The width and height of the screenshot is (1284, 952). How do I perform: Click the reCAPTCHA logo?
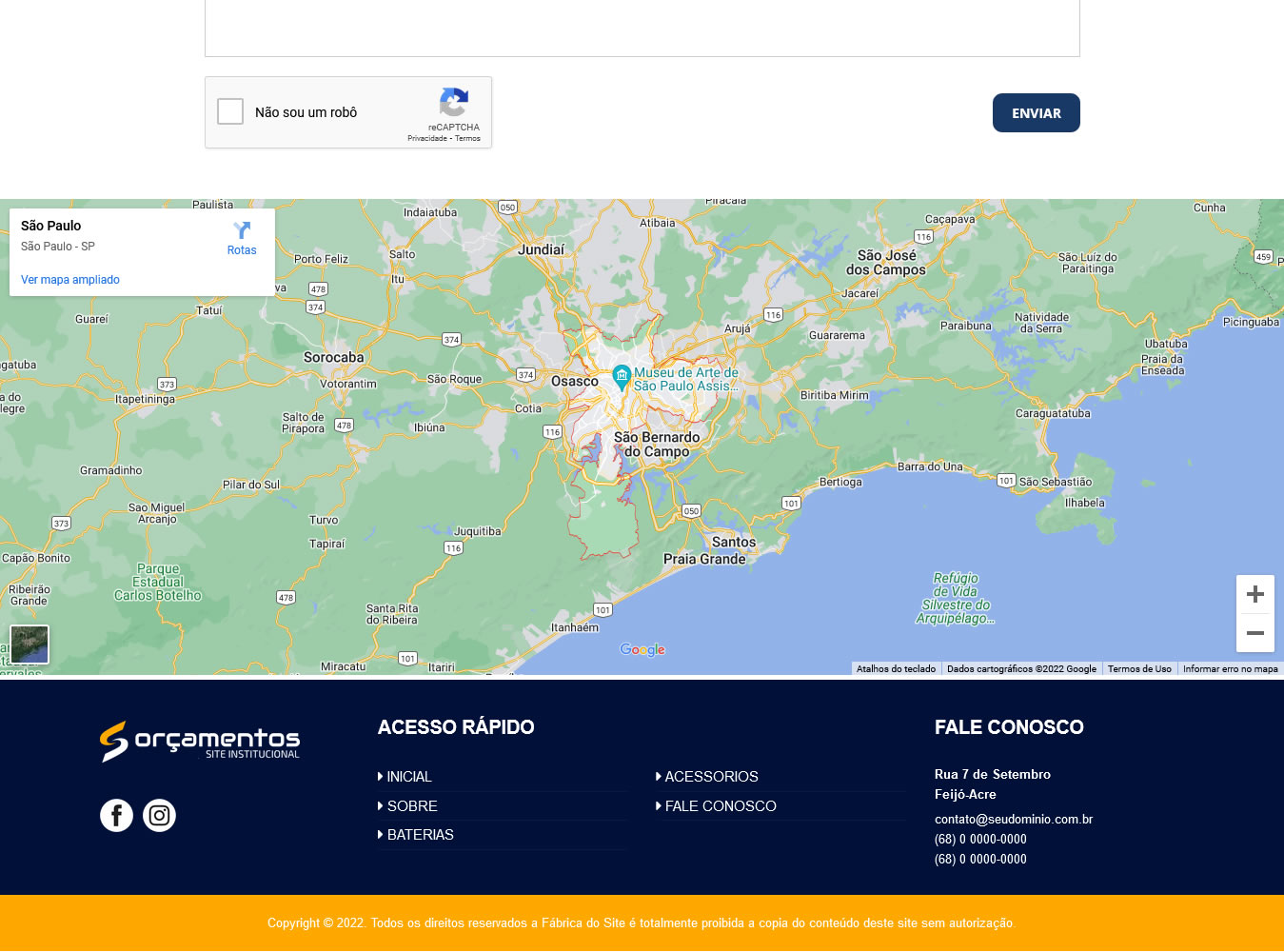pyautogui.click(x=453, y=103)
